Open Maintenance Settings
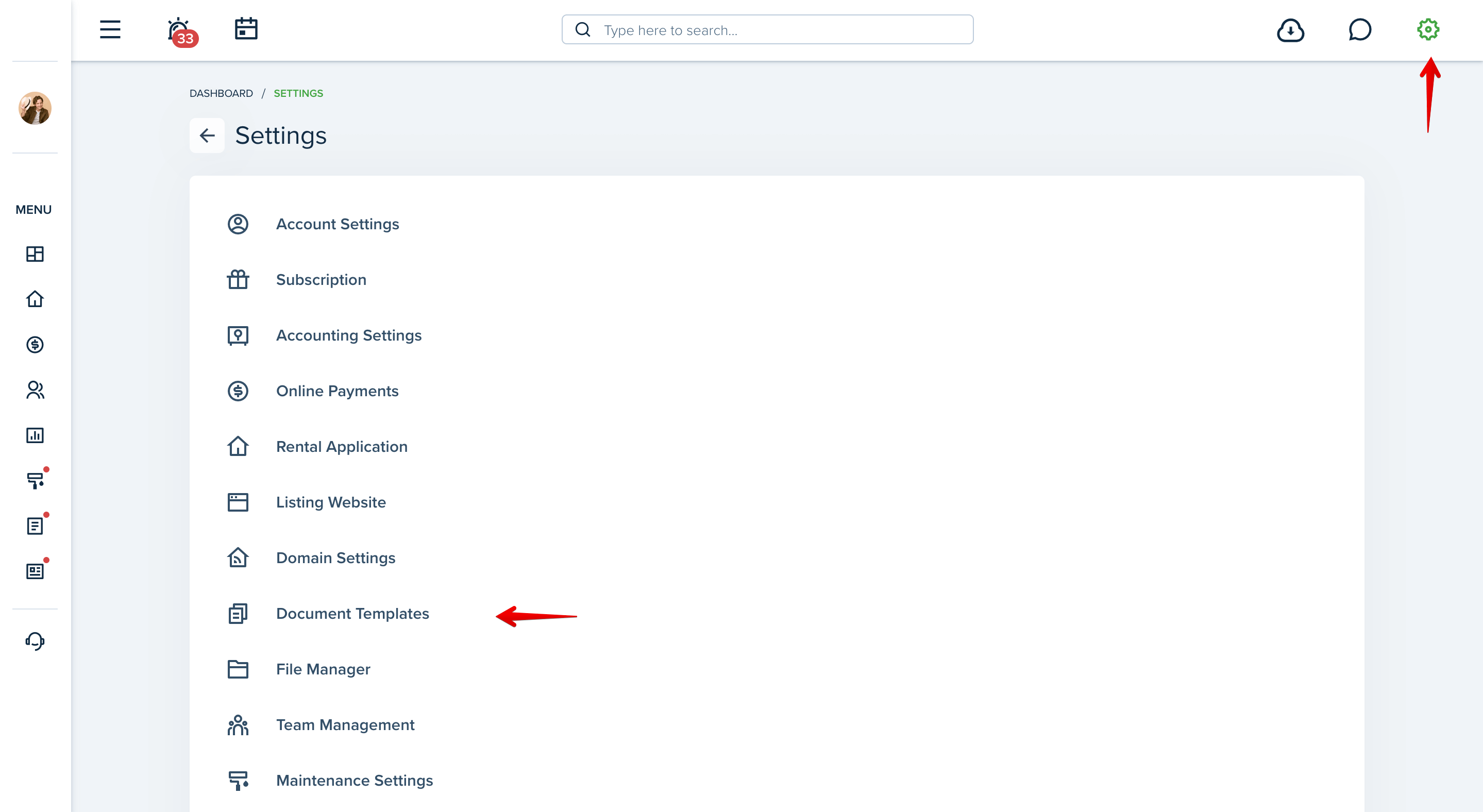Viewport: 1483px width, 812px height. (x=355, y=781)
